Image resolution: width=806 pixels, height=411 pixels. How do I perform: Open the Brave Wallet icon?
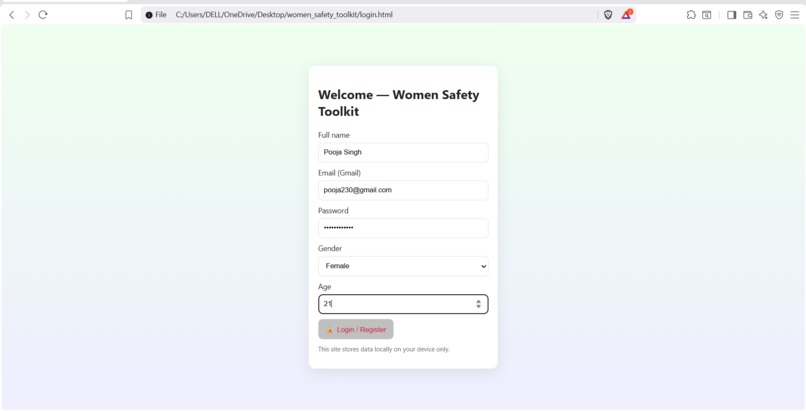(747, 15)
